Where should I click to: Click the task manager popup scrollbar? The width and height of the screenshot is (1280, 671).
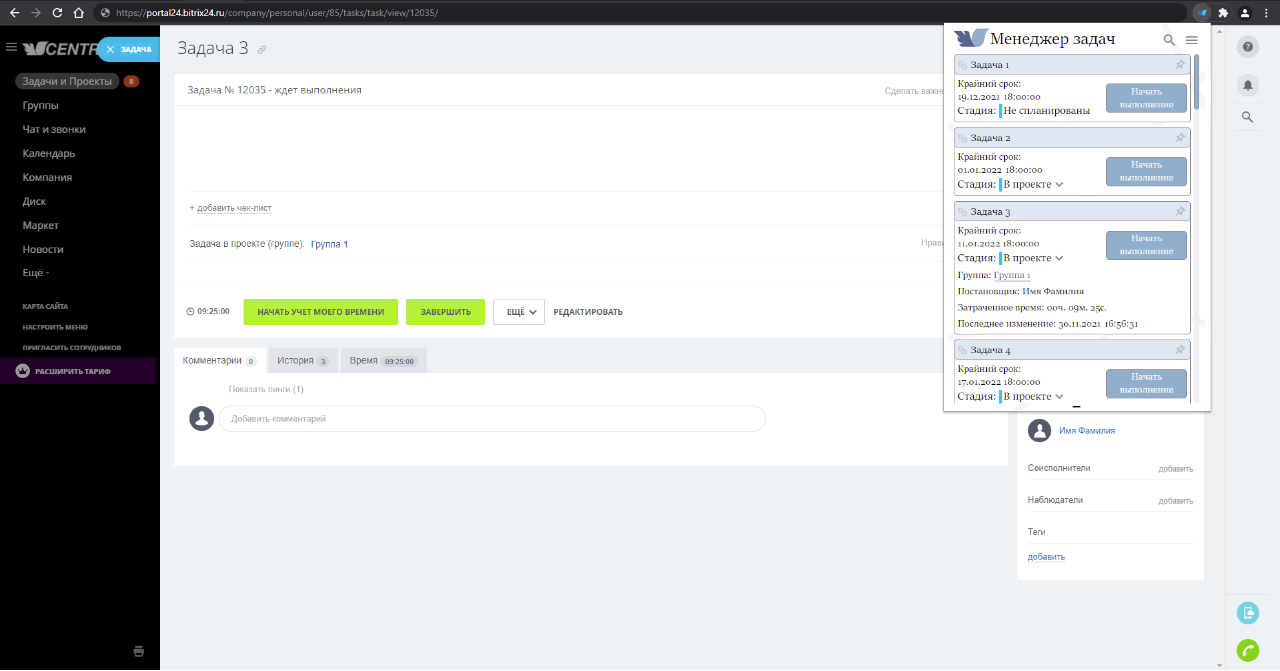tap(1197, 82)
